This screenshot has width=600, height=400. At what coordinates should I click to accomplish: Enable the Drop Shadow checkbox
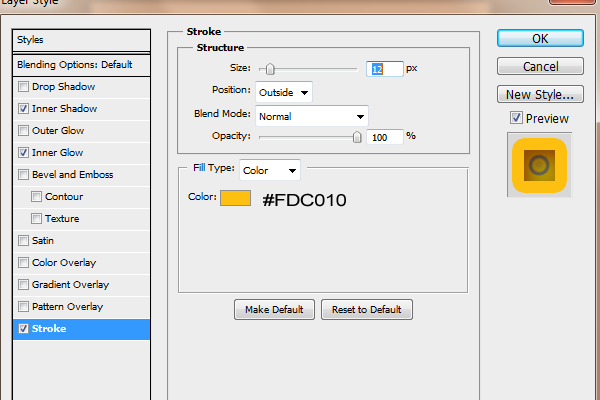tap(23, 87)
